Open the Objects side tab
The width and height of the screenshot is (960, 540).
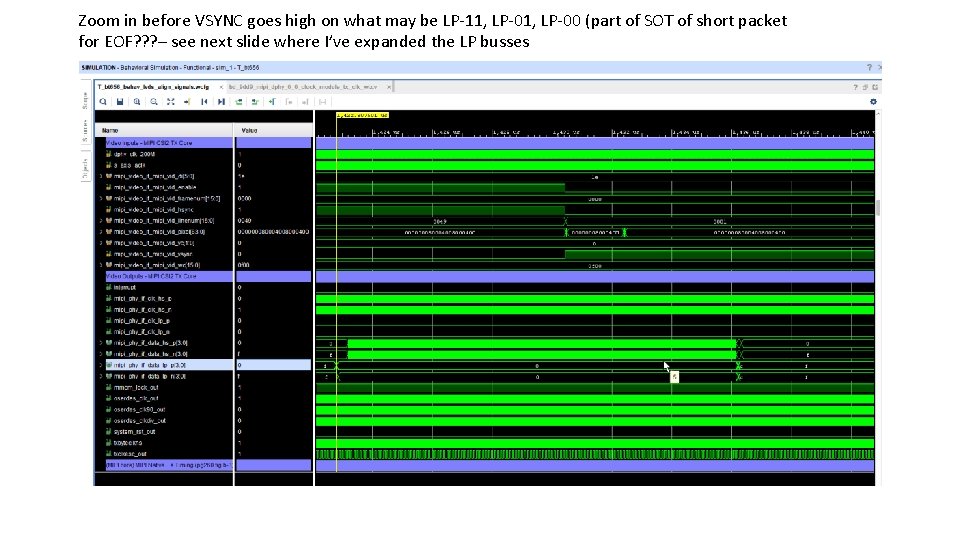[x=86, y=168]
